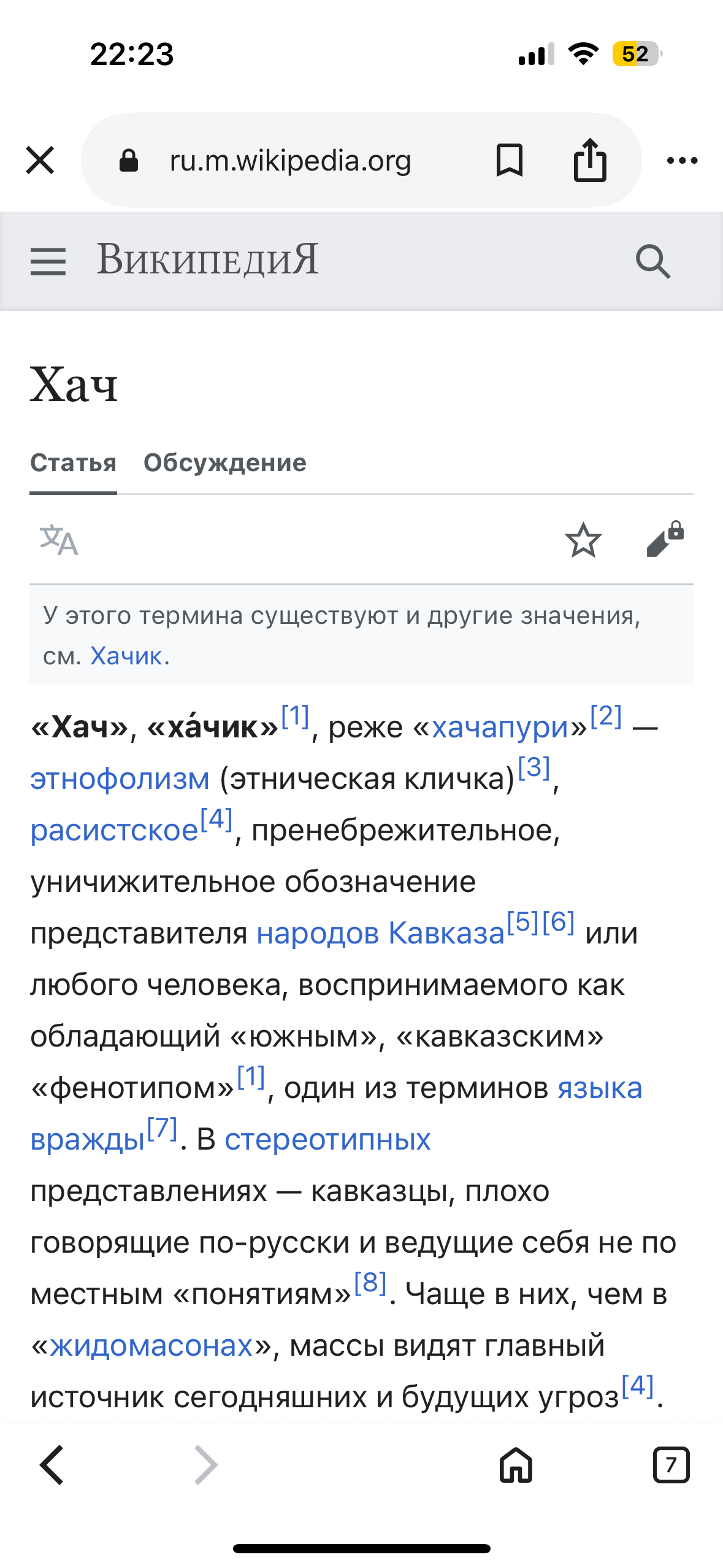Open the three-dot browser menu
Viewport: 723px width, 1568px height.
(682, 160)
